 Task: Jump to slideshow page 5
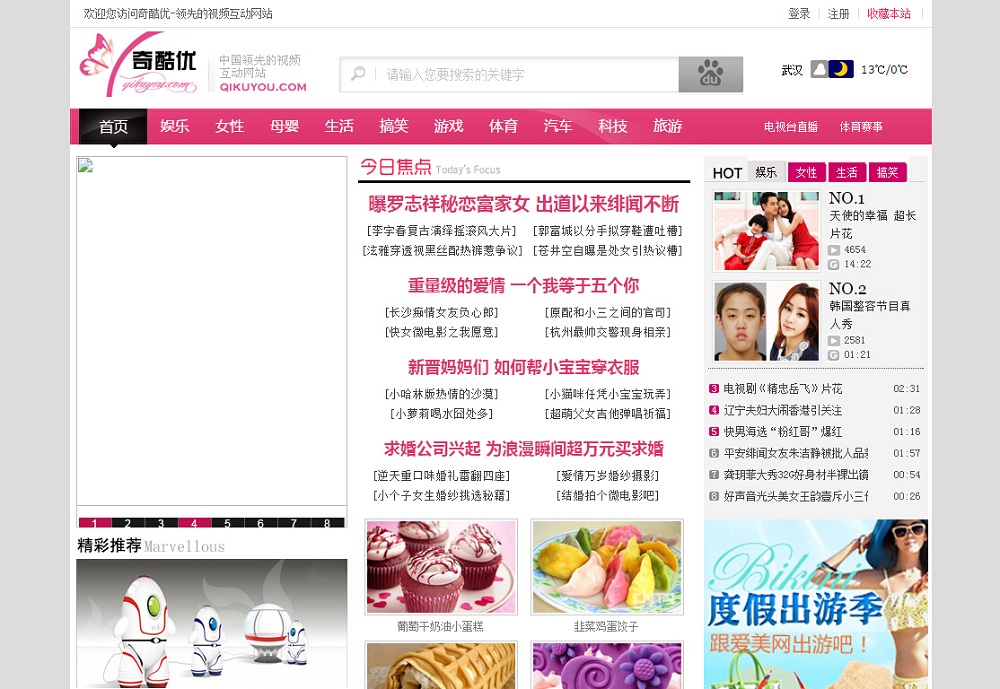click(x=228, y=522)
